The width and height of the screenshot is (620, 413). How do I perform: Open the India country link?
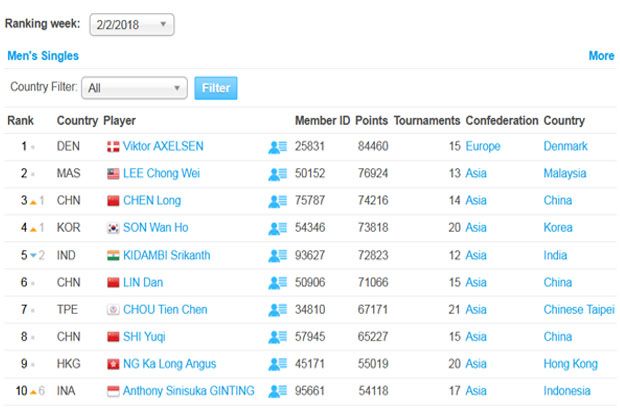point(555,255)
